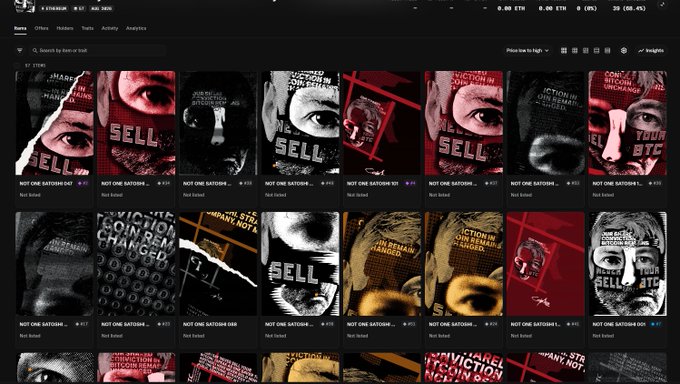Open the dark tilted red frame artwork 101
The height and width of the screenshot is (384, 680).
coord(382,123)
